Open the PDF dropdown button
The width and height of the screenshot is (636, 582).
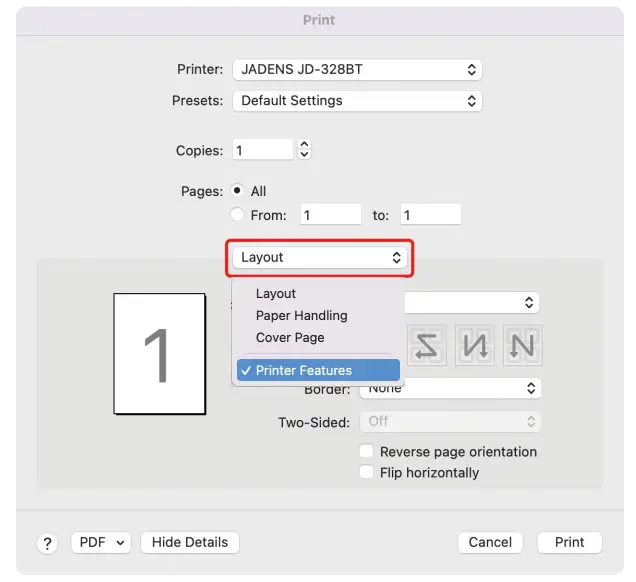click(x=101, y=542)
